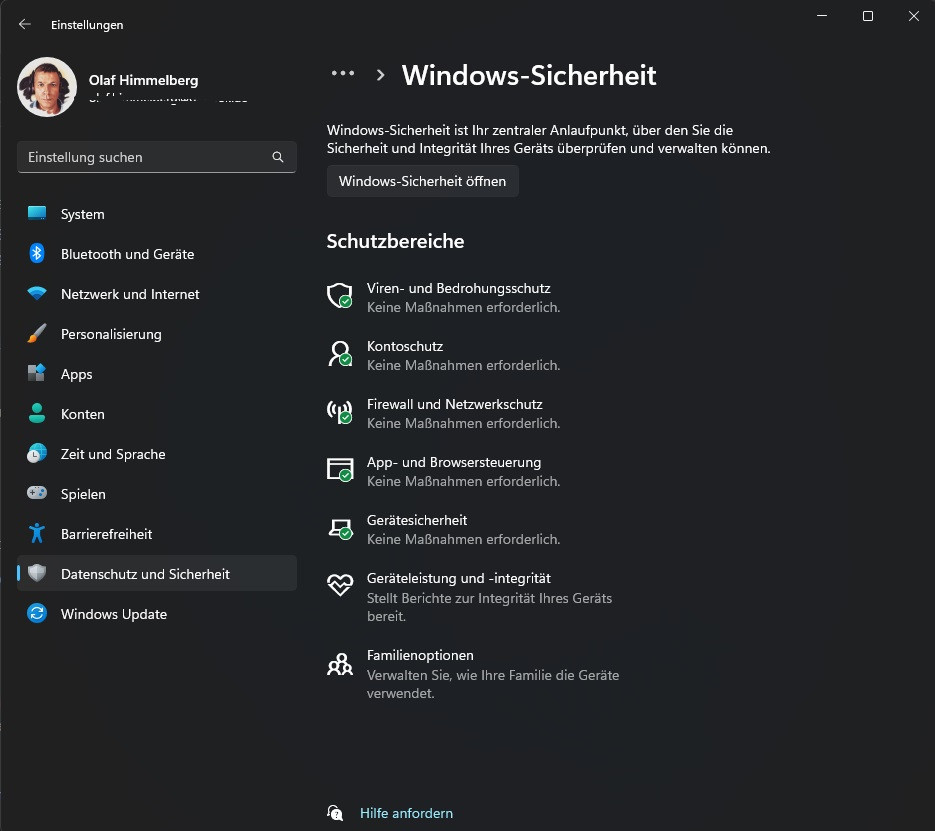Click the Bluetooth icon in sidebar

tap(37, 253)
